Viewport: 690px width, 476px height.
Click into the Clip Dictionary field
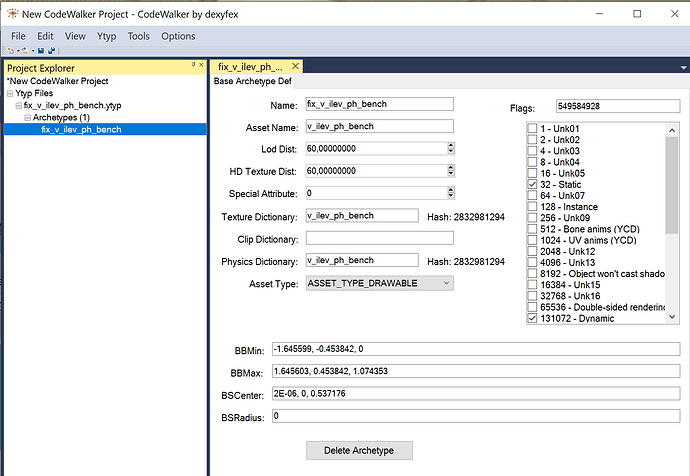pos(379,238)
